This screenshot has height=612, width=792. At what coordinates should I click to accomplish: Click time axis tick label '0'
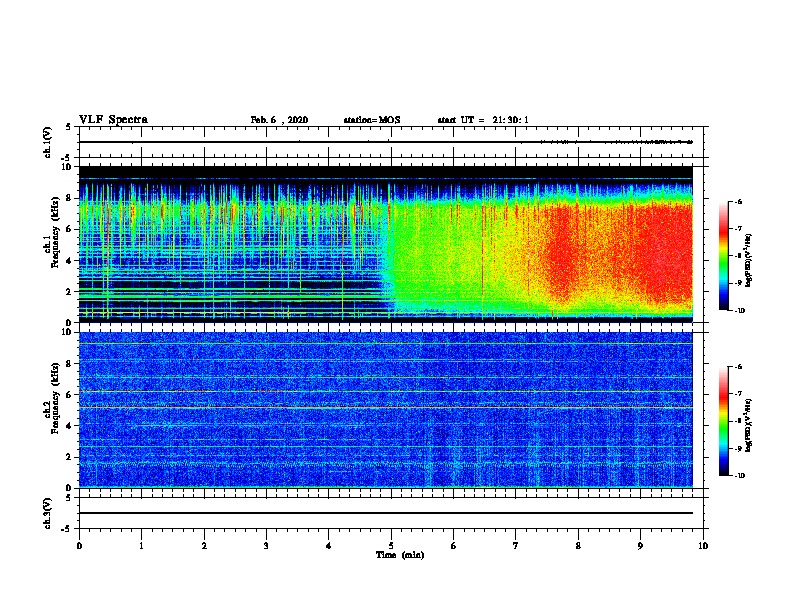point(79,545)
